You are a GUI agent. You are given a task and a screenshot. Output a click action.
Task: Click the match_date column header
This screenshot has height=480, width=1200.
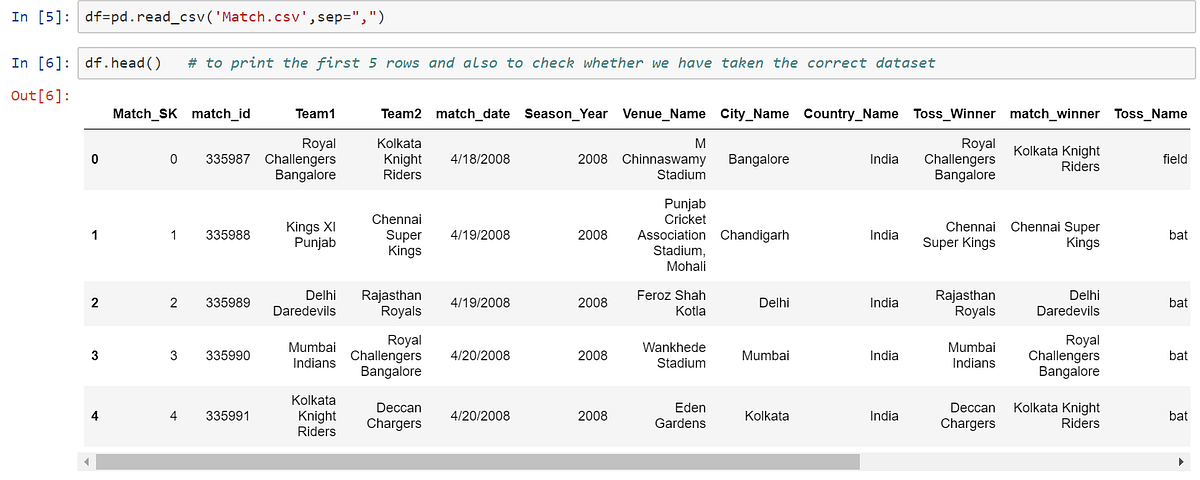(473, 114)
